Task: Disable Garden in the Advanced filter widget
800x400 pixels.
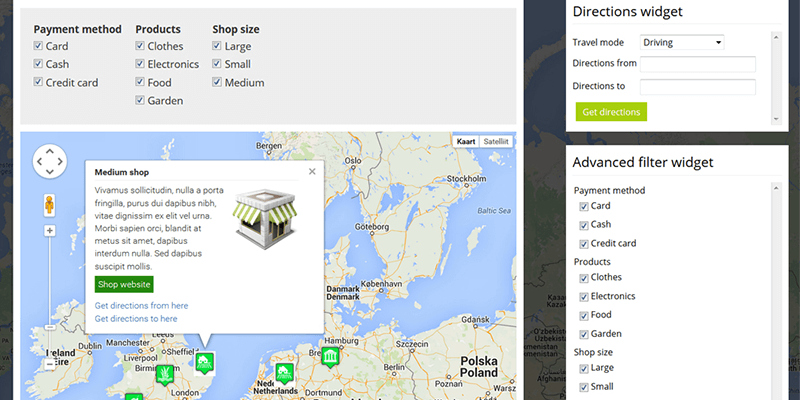Action: pos(585,334)
